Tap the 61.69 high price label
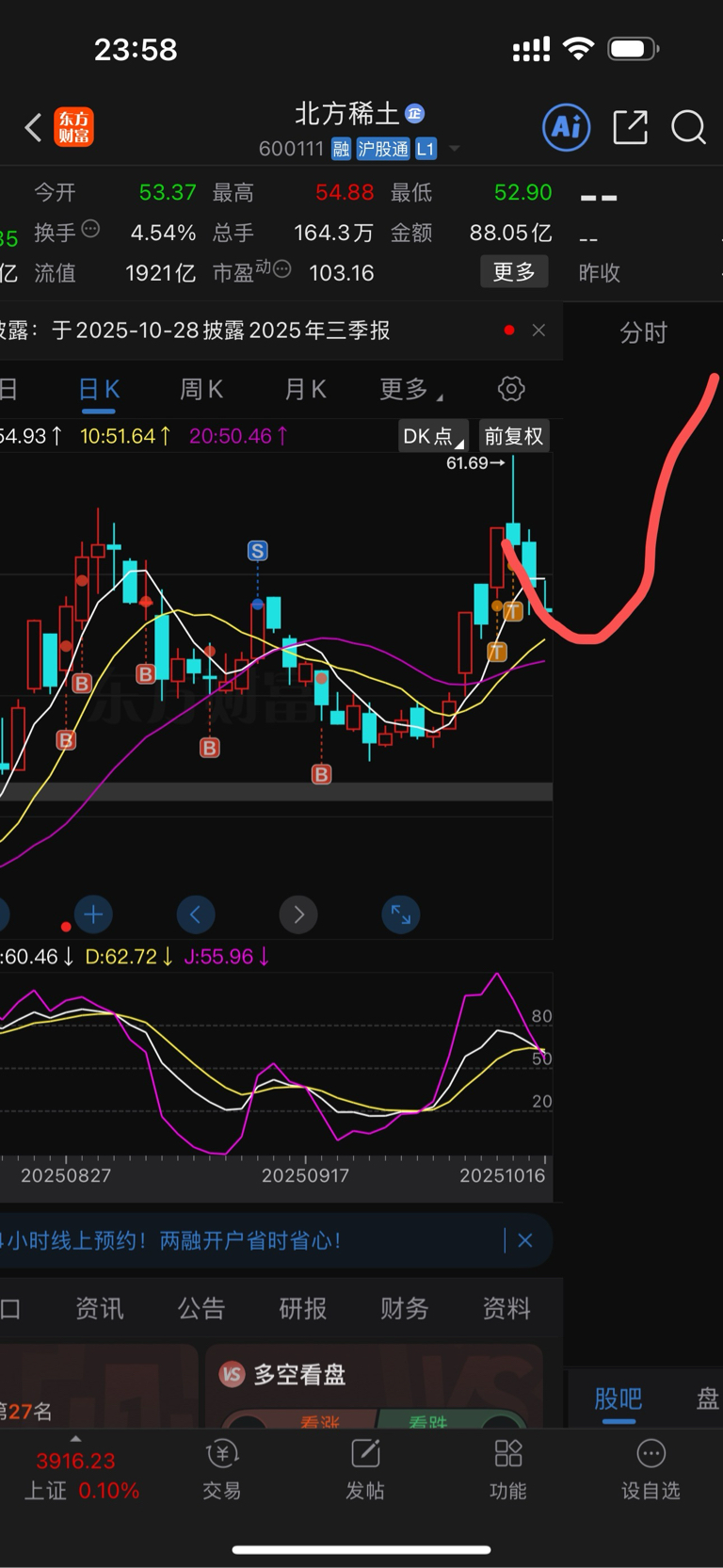The height and width of the screenshot is (1568, 723). point(474,462)
